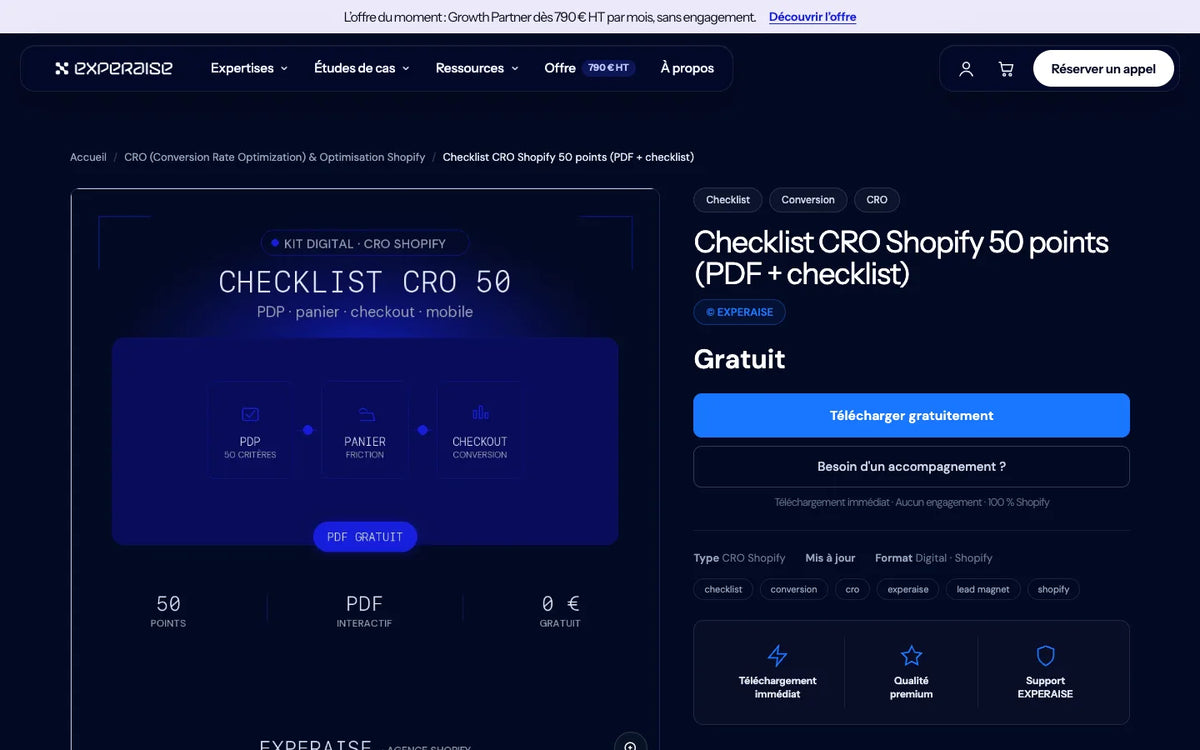Expand the Ressources dropdown menu
The height and width of the screenshot is (750, 1200).
477,68
